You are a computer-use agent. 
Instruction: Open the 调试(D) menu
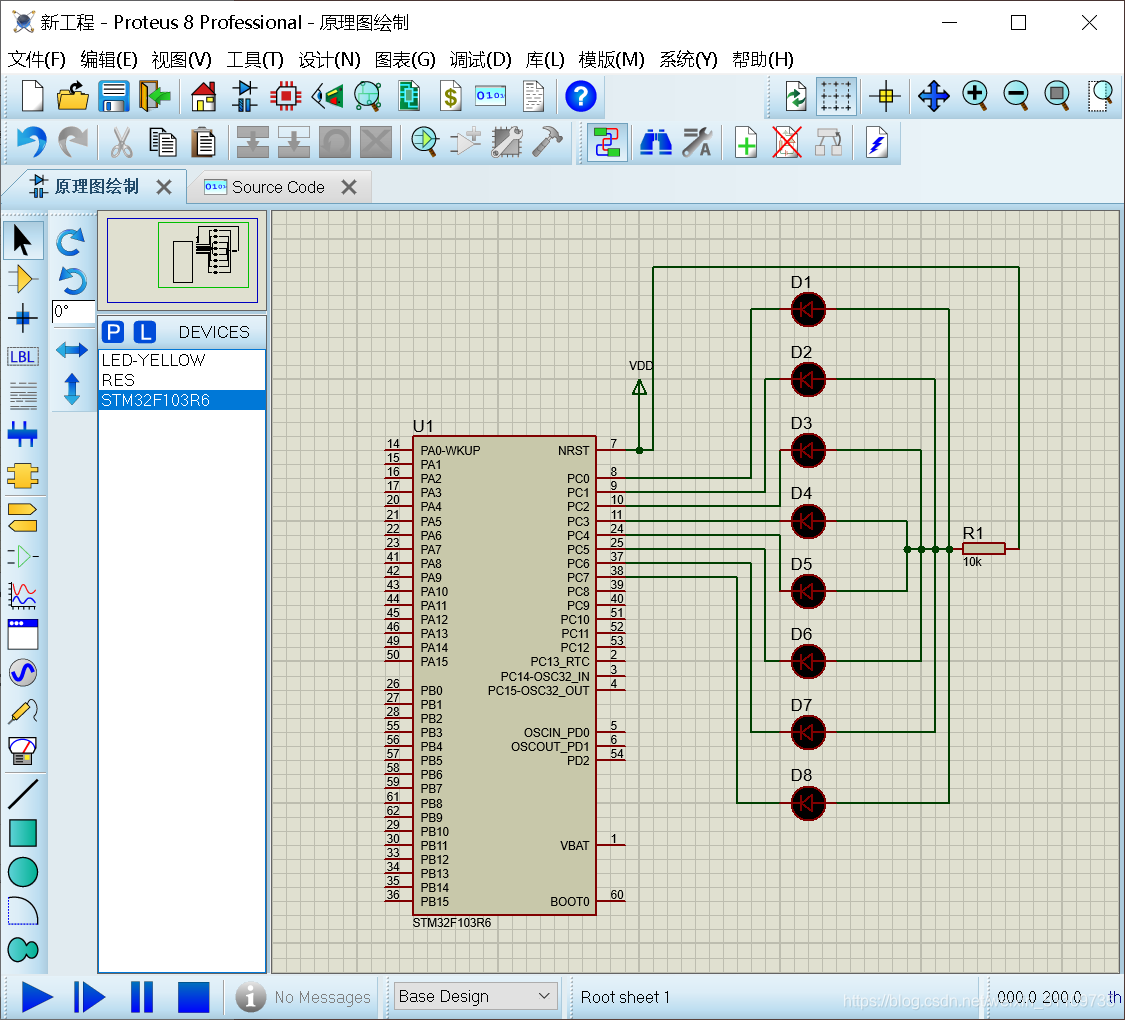[480, 60]
